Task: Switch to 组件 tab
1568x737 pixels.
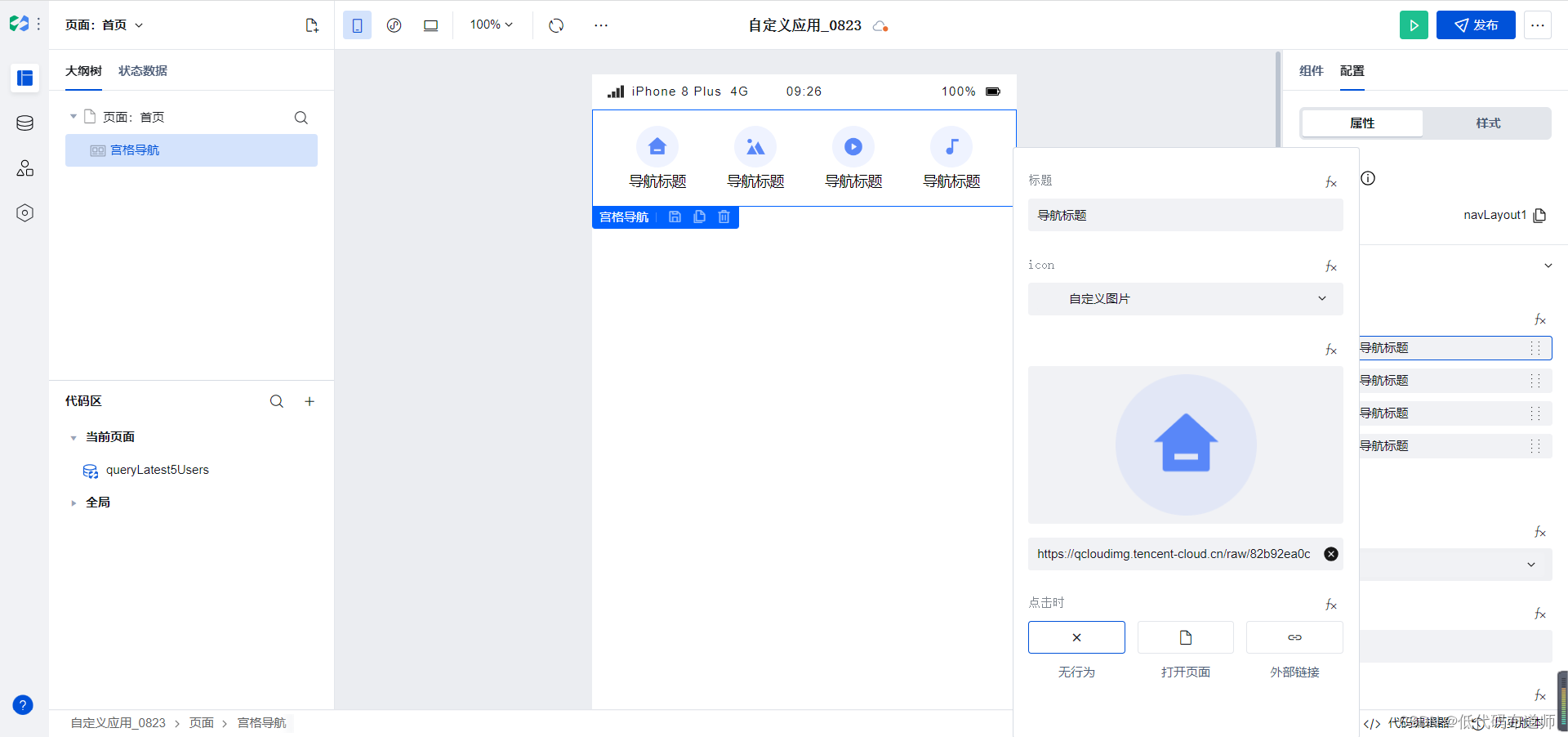Action: pyautogui.click(x=1311, y=71)
